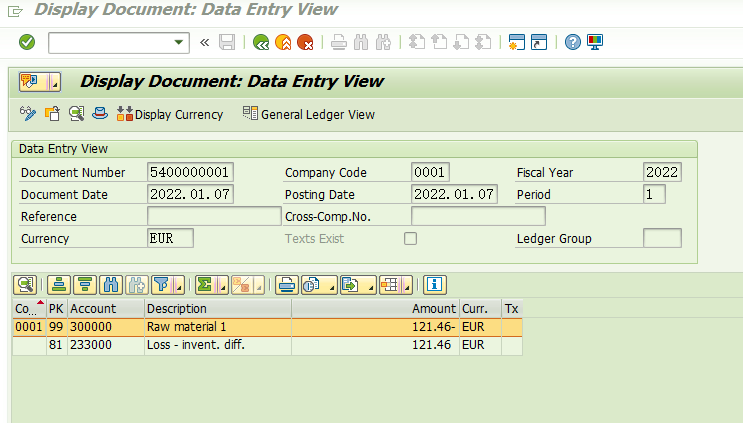Image resolution: width=743 pixels, height=423 pixels.
Task: Click the Find Next icon in the top toolbar
Action: click(383, 42)
